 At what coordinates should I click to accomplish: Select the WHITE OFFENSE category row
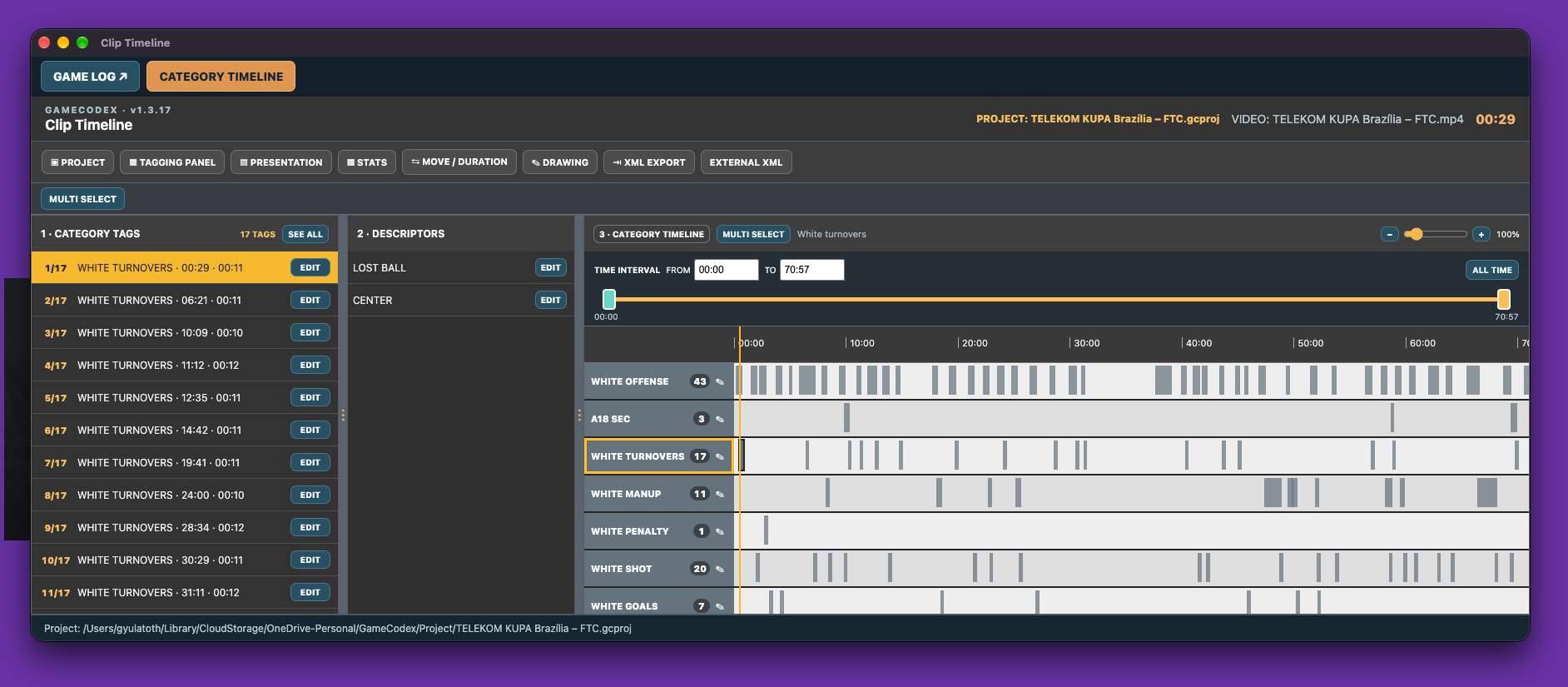pos(658,381)
